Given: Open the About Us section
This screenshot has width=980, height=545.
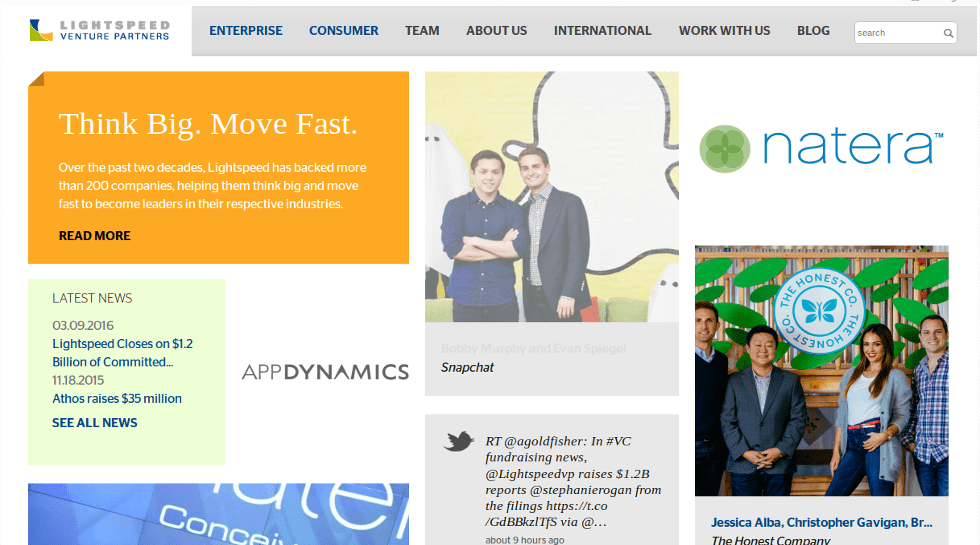Looking at the screenshot, I should point(496,31).
